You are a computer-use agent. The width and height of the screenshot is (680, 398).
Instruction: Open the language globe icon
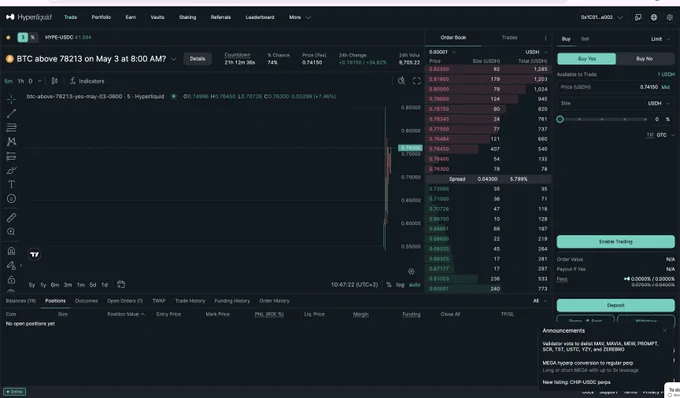654,17
